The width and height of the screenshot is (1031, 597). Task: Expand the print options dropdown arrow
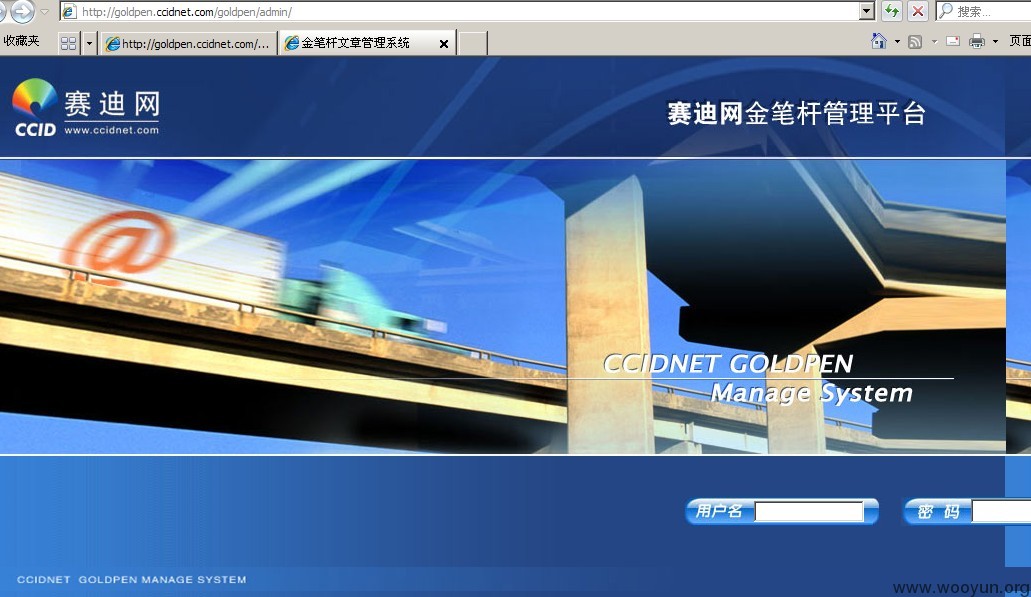pyautogui.click(x=995, y=41)
